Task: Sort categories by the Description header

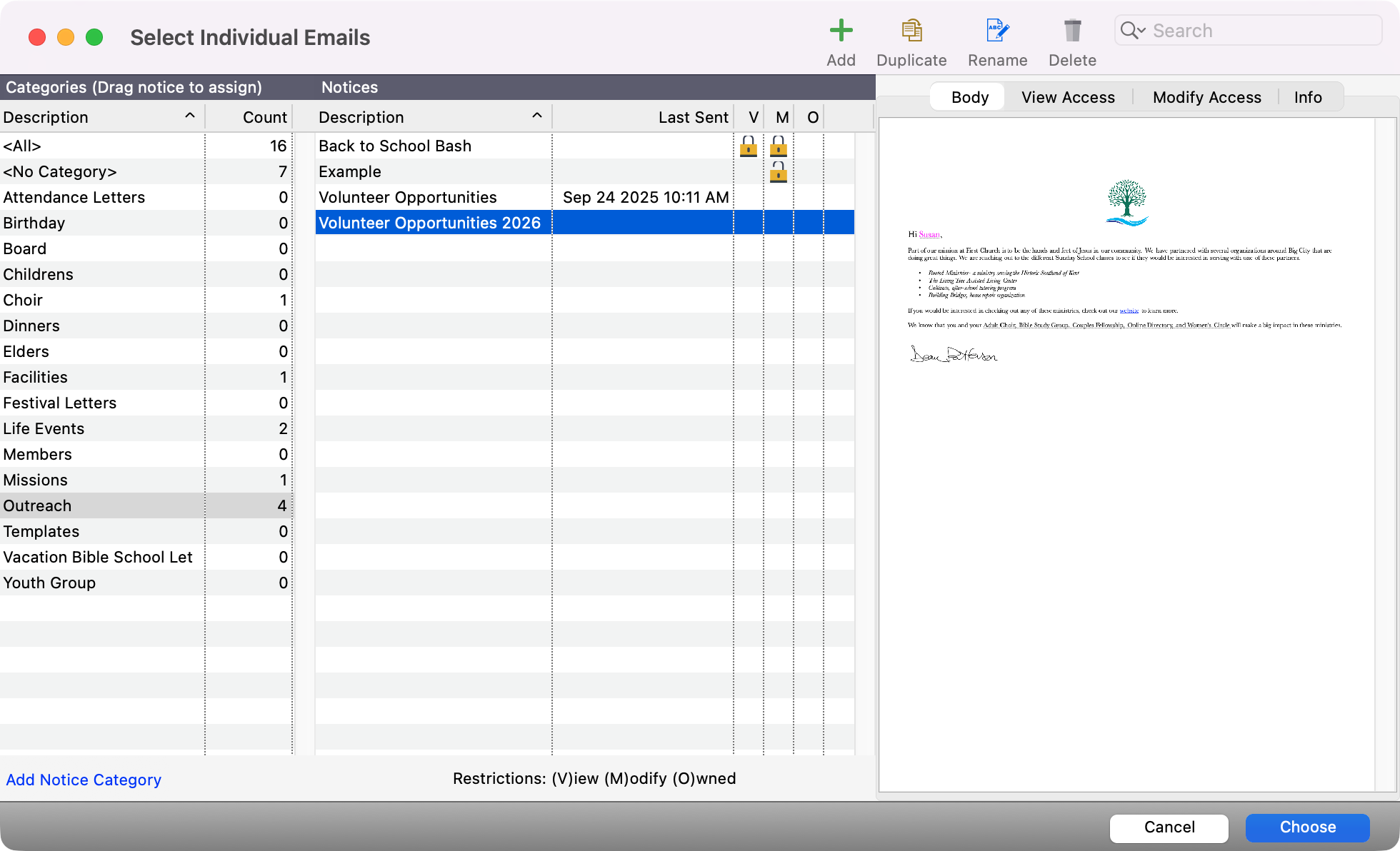Action: [x=102, y=117]
